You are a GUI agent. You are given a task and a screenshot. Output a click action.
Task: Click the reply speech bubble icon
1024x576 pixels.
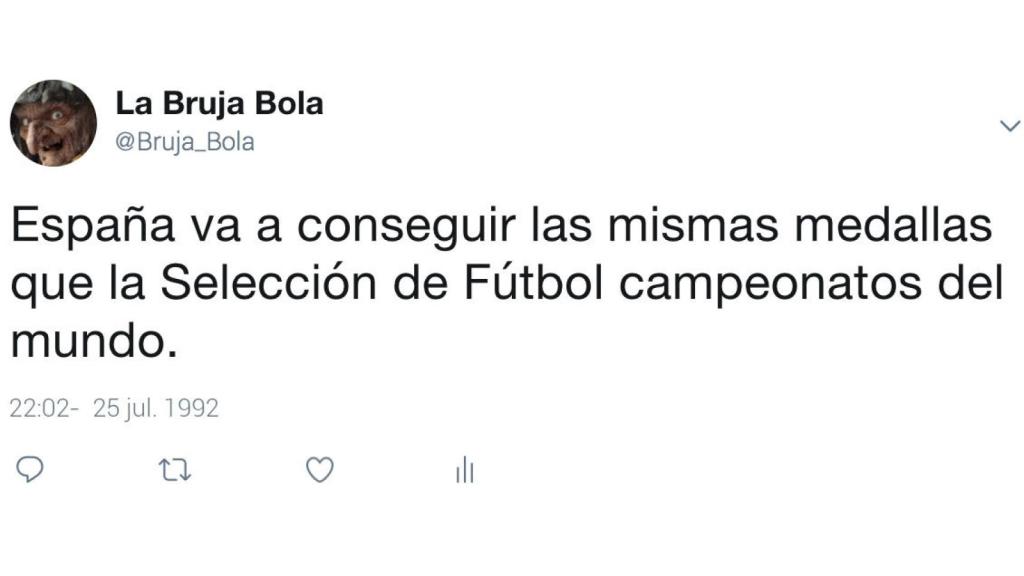(31, 469)
